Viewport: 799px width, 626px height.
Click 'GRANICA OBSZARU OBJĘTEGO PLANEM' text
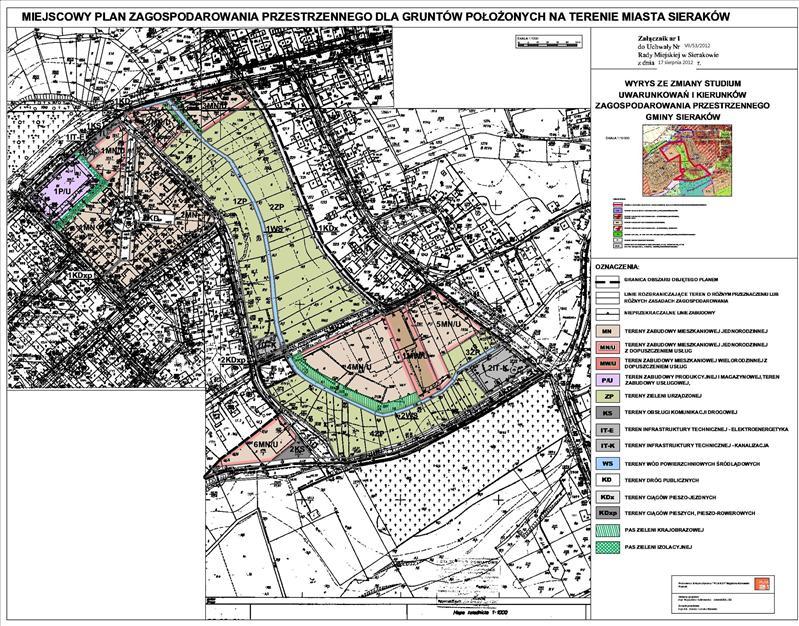(x=671, y=280)
